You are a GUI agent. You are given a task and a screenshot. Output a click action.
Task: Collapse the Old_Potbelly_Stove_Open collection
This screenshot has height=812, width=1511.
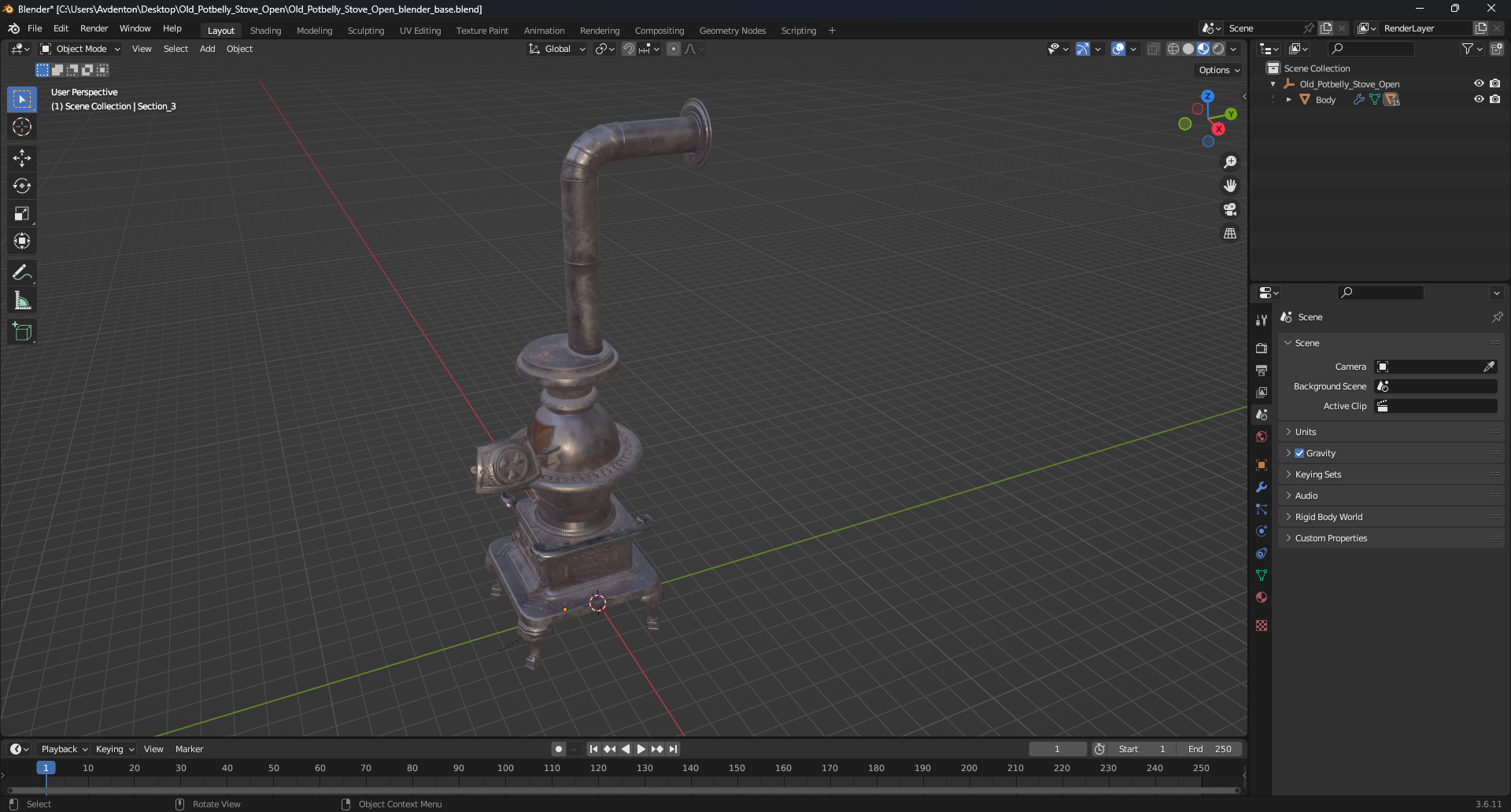tap(1273, 84)
